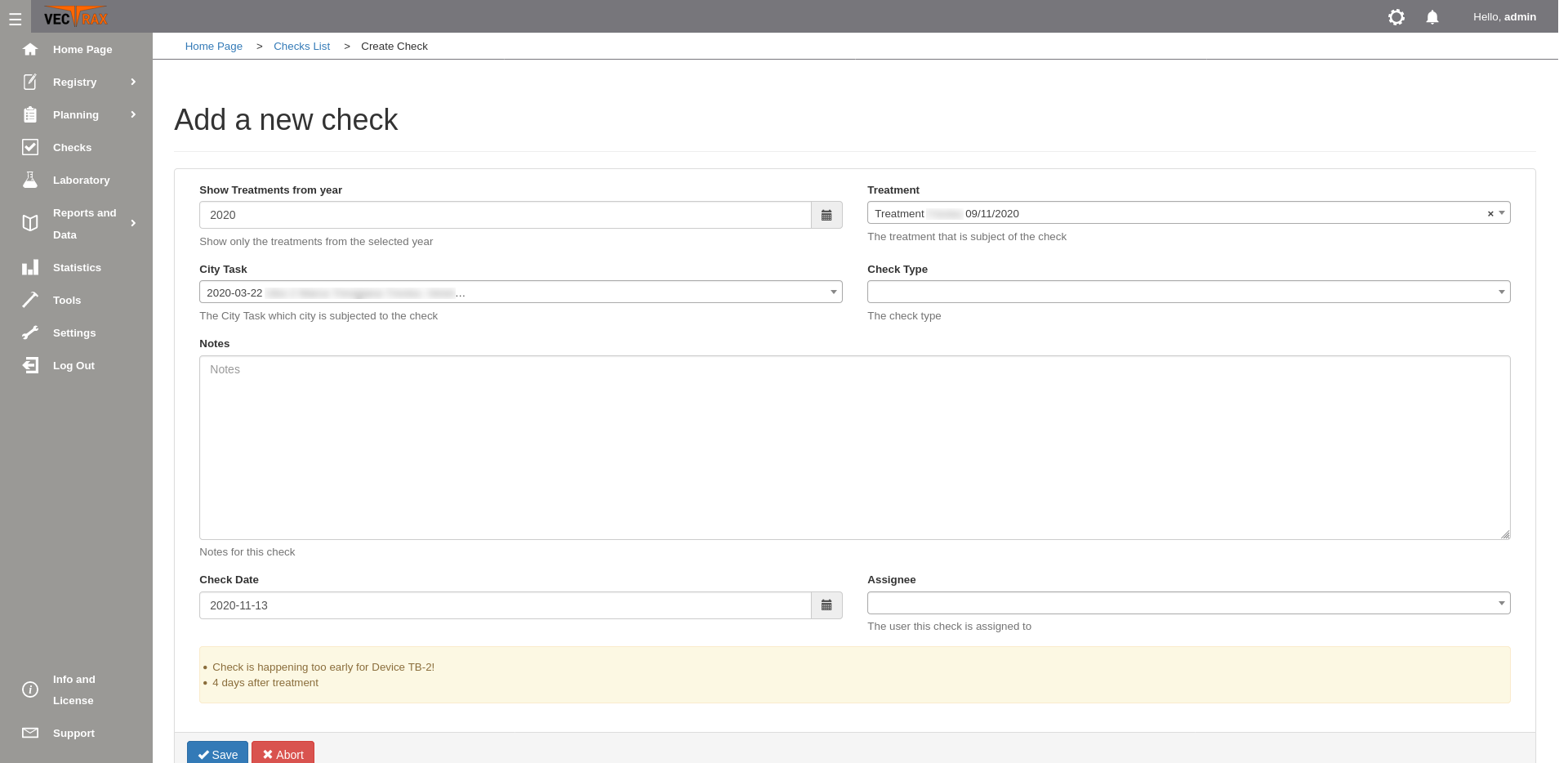Screen dimensions: 1568x763
Task: Expand Reports and Data submenu chevron
Action: tap(133, 223)
